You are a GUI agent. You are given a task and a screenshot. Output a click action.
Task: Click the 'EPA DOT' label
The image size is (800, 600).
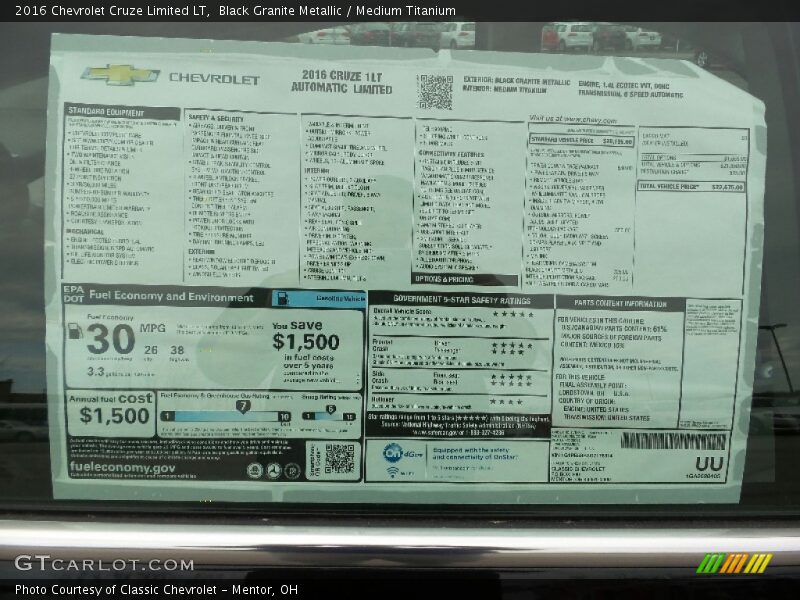point(73,294)
